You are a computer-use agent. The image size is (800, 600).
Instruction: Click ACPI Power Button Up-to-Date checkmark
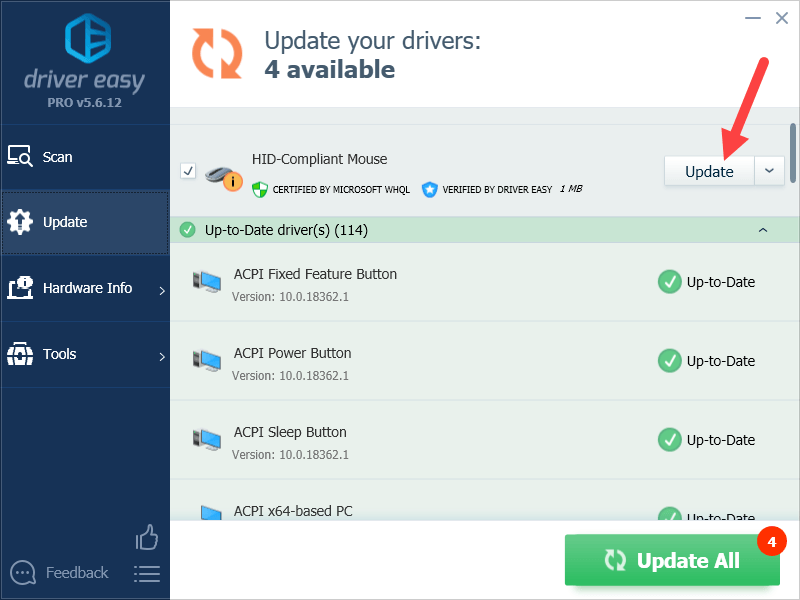click(669, 361)
